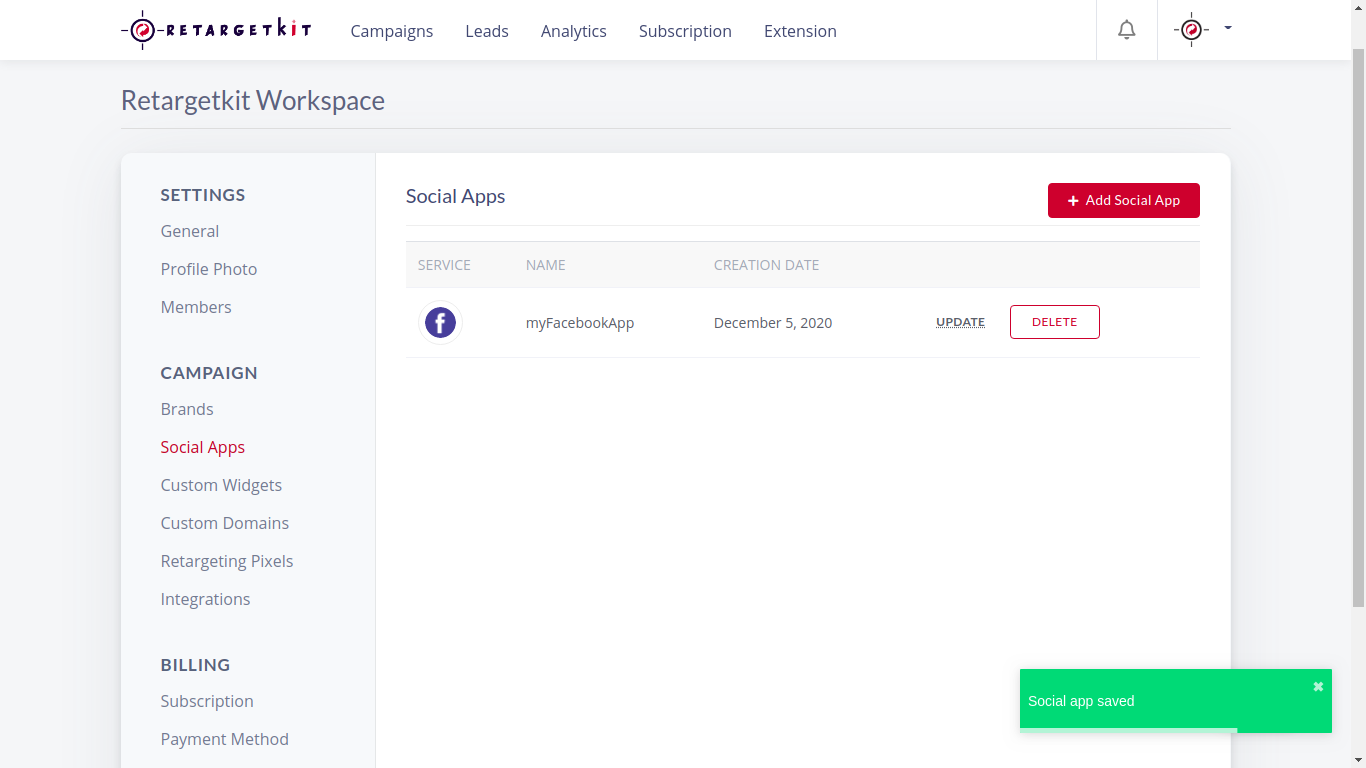This screenshot has height=768, width=1366.
Task: Click the Add Social App button
Action: pyautogui.click(x=1124, y=200)
